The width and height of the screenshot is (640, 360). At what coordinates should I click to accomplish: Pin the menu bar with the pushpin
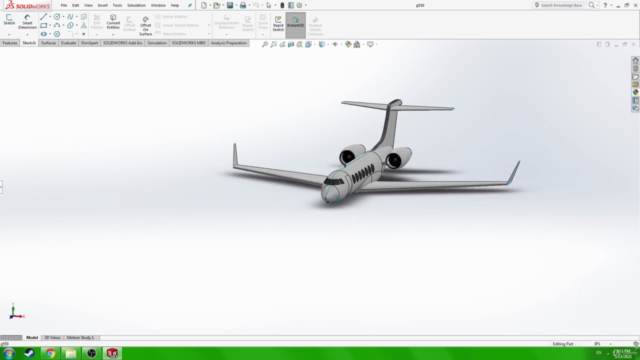(x=190, y=5)
